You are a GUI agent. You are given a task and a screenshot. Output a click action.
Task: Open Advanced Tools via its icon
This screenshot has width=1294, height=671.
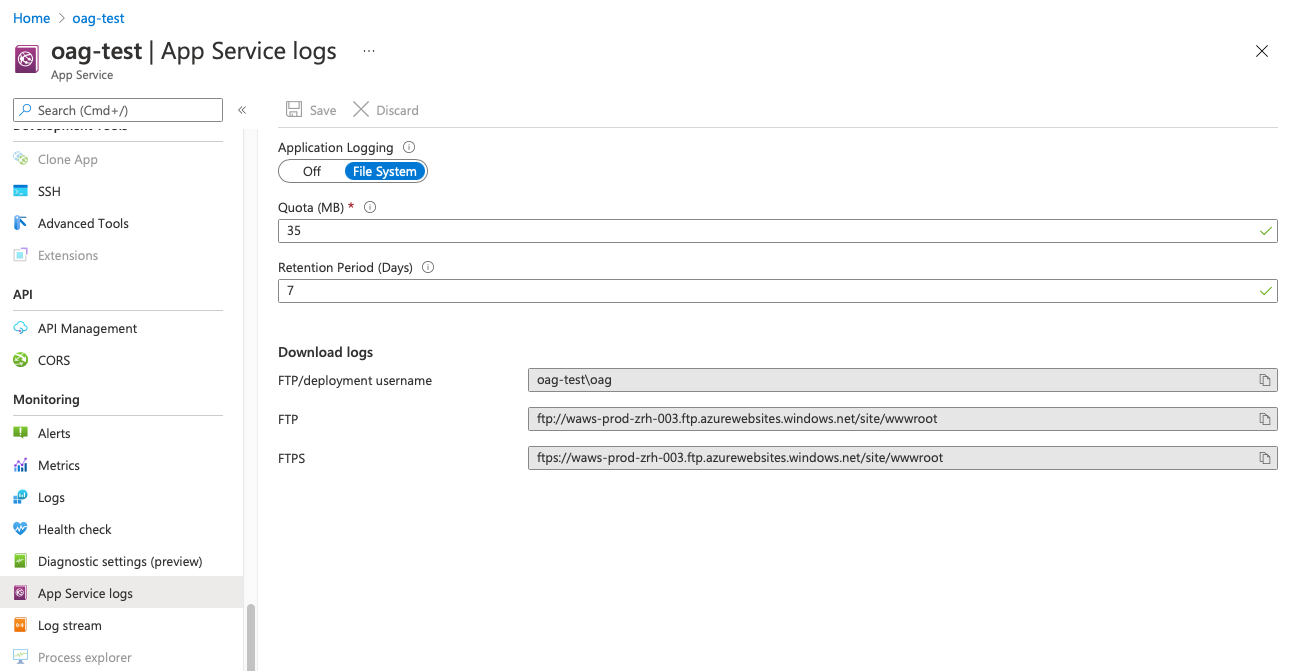[20, 223]
